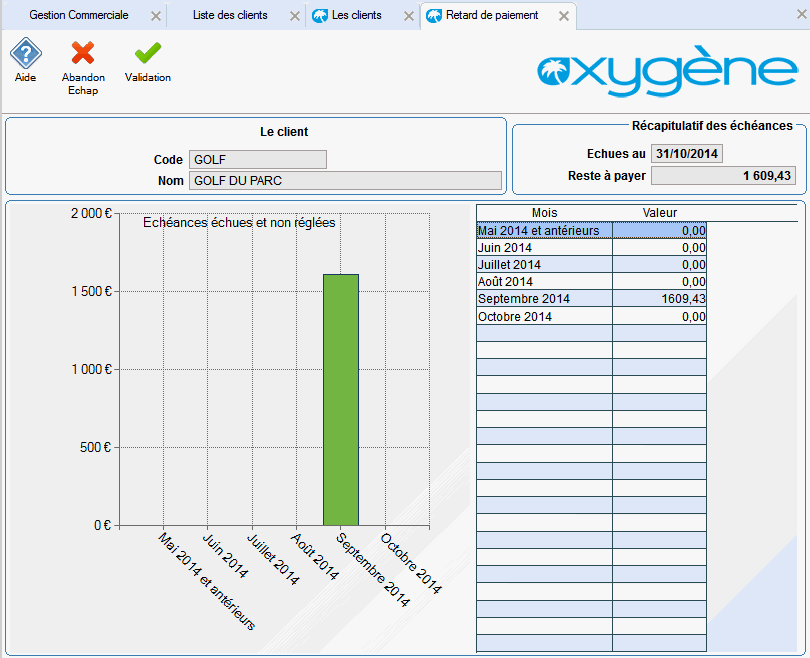Close the Les clients tab
Viewport: 810px width, 658px height.
click(x=408, y=17)
